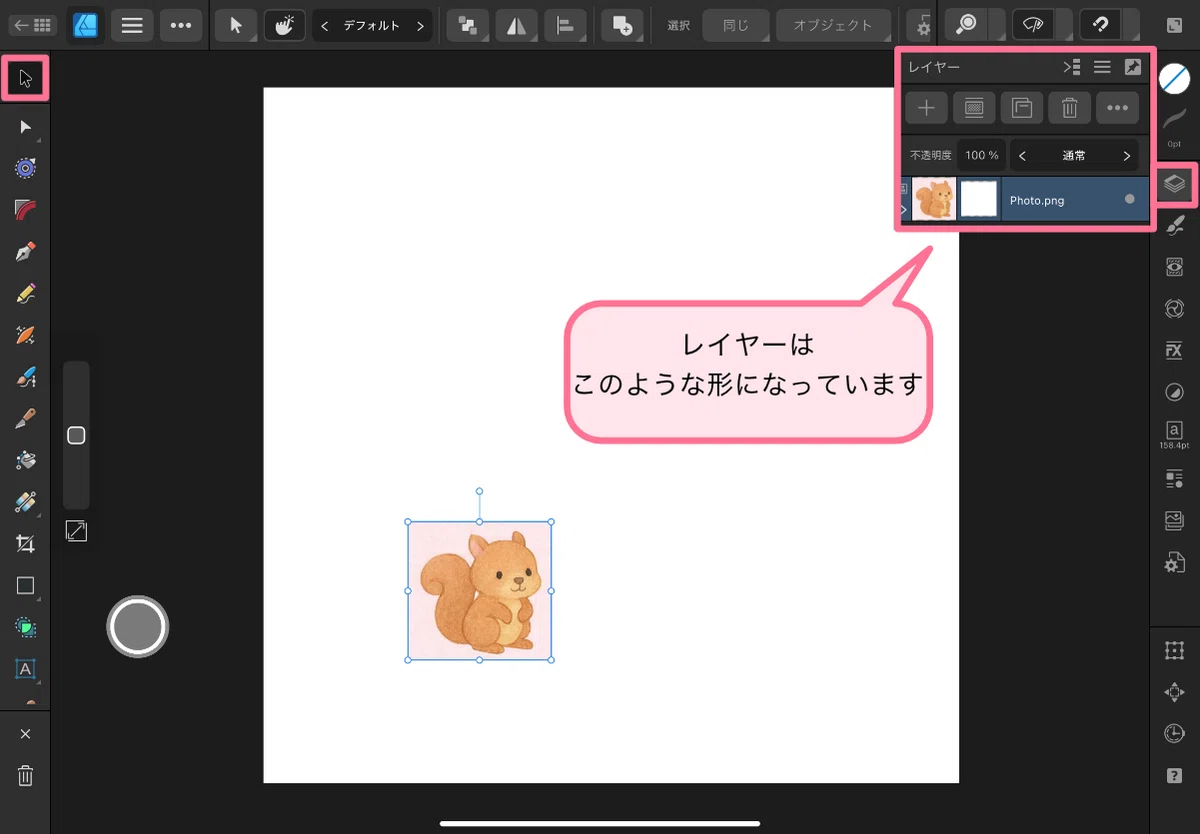The height and width of the screenshot is (834, 1200).
Task: Toggle the pointer mode in top bar
Action: (x=236, y=25)
